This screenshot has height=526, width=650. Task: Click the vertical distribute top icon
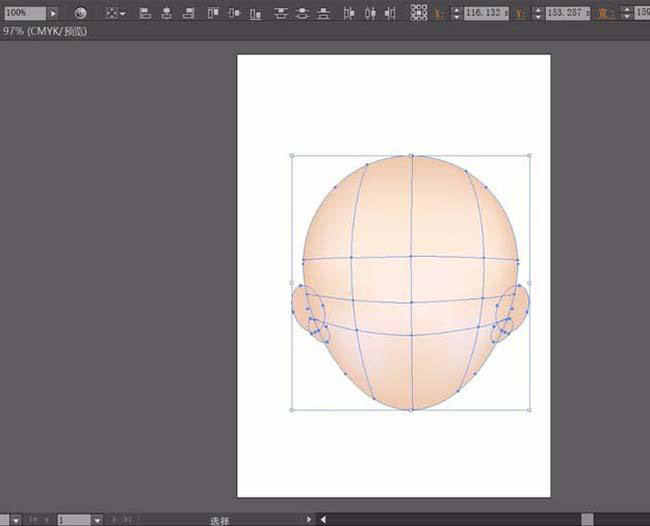coord(281,13)
